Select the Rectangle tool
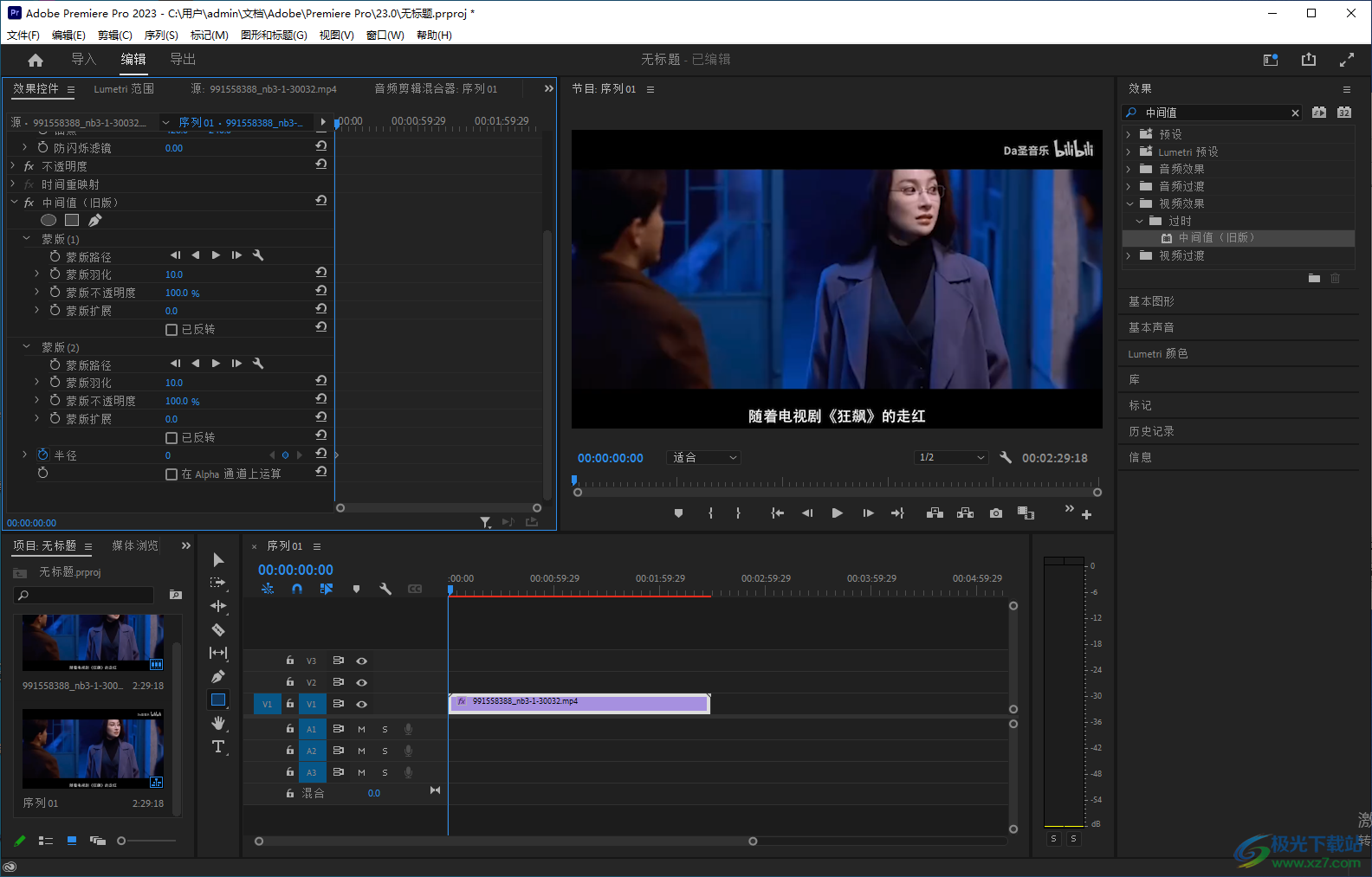Viewport: 1372px width, 877px height. [x=218, y=700]
